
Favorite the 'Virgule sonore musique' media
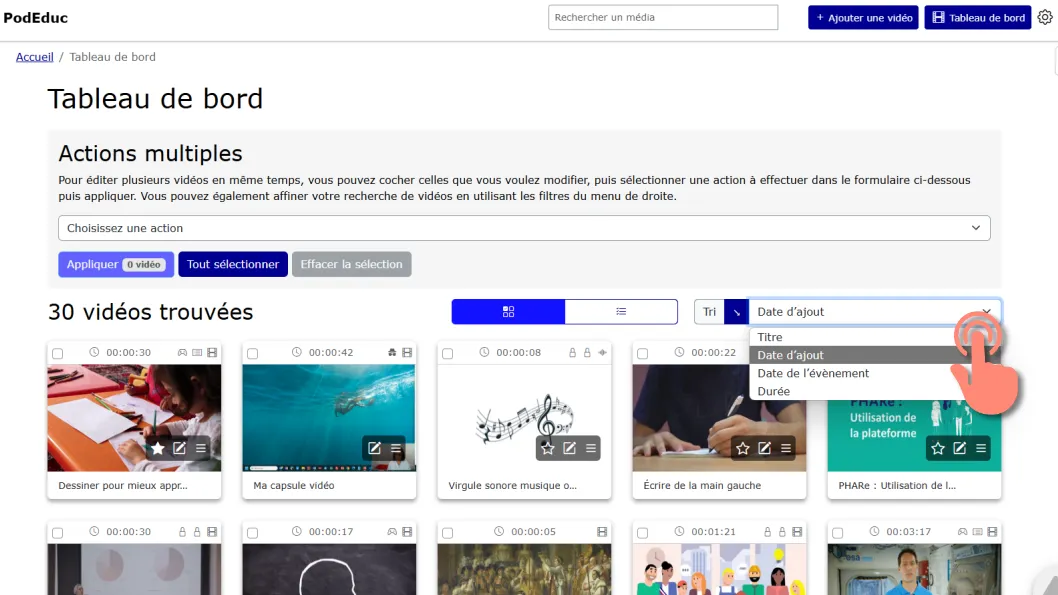point(547,448)
